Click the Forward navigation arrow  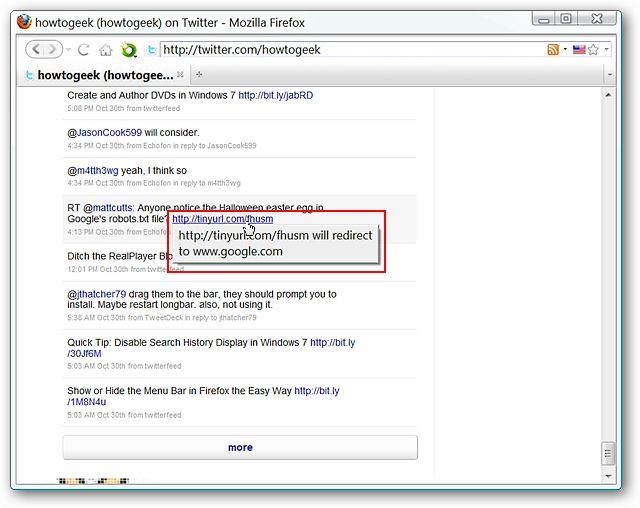[53, 49]
